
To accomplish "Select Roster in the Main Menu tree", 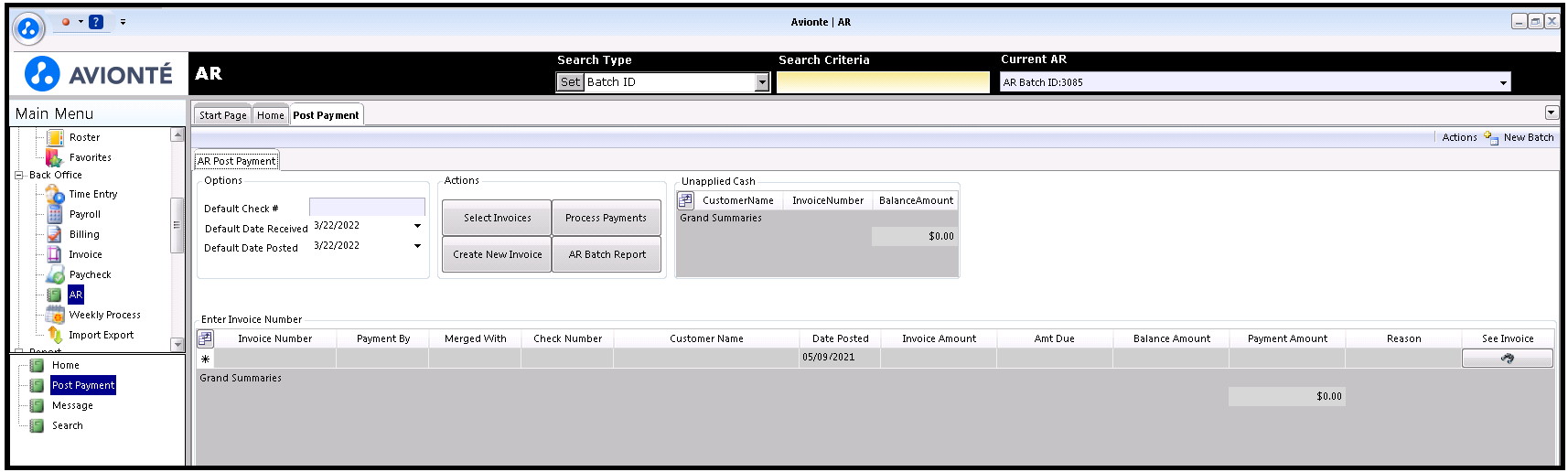I will coord(84,137).
